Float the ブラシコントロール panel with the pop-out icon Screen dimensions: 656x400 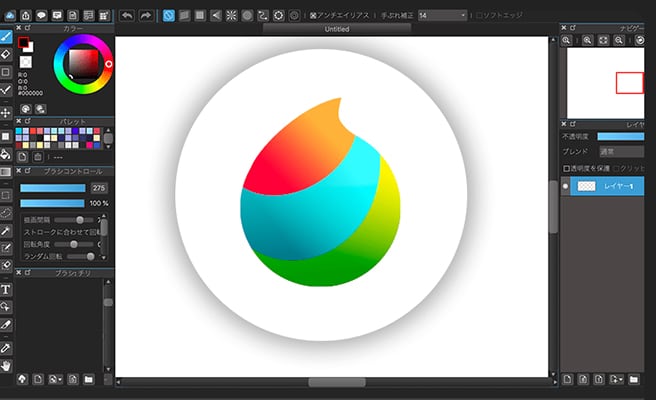click(28, 171)
